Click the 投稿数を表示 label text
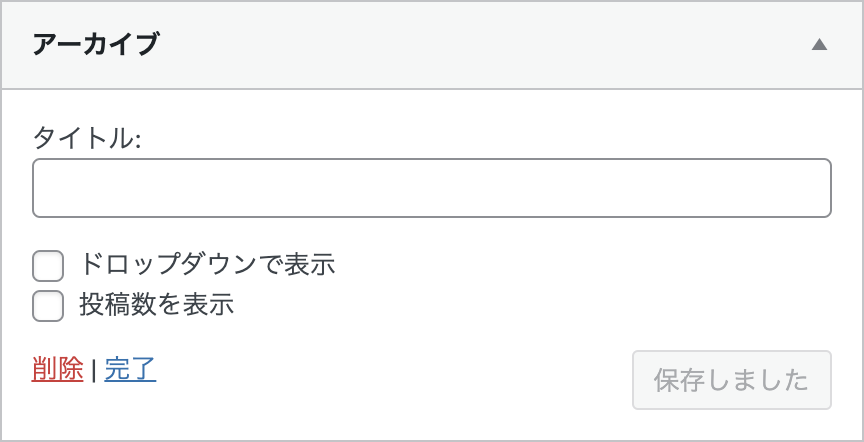 [x=157, y=305]
